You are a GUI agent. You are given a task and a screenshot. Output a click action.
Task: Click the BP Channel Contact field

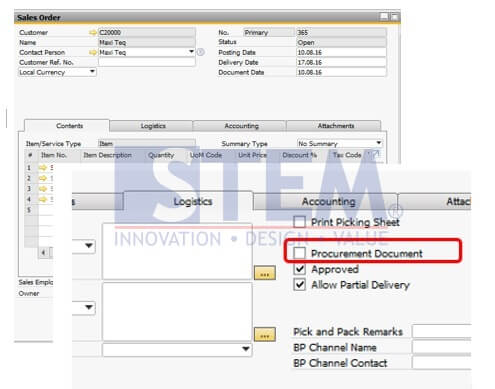442,363
